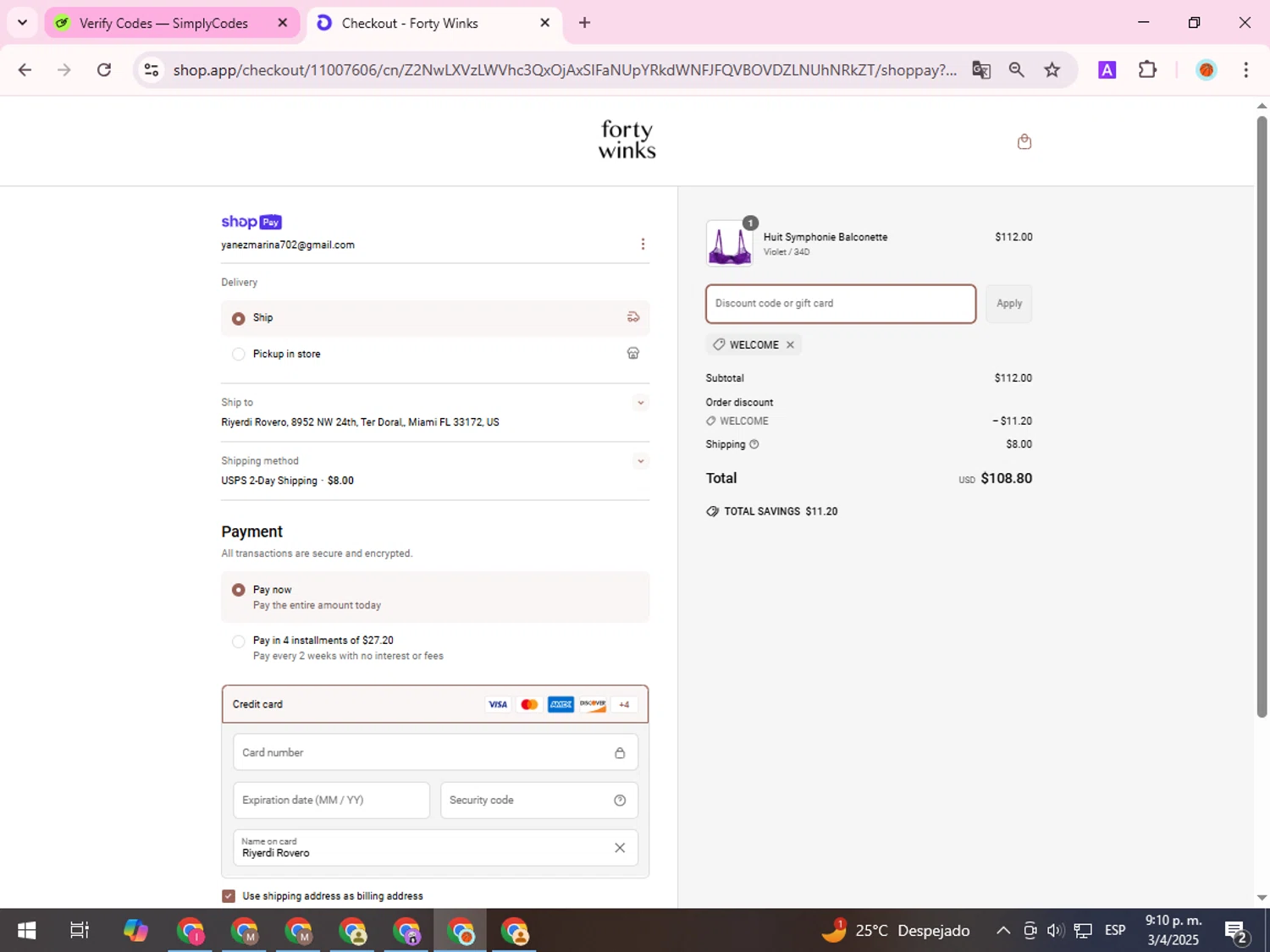Click the store icon beside Pickup in store

tap(632, 354)
